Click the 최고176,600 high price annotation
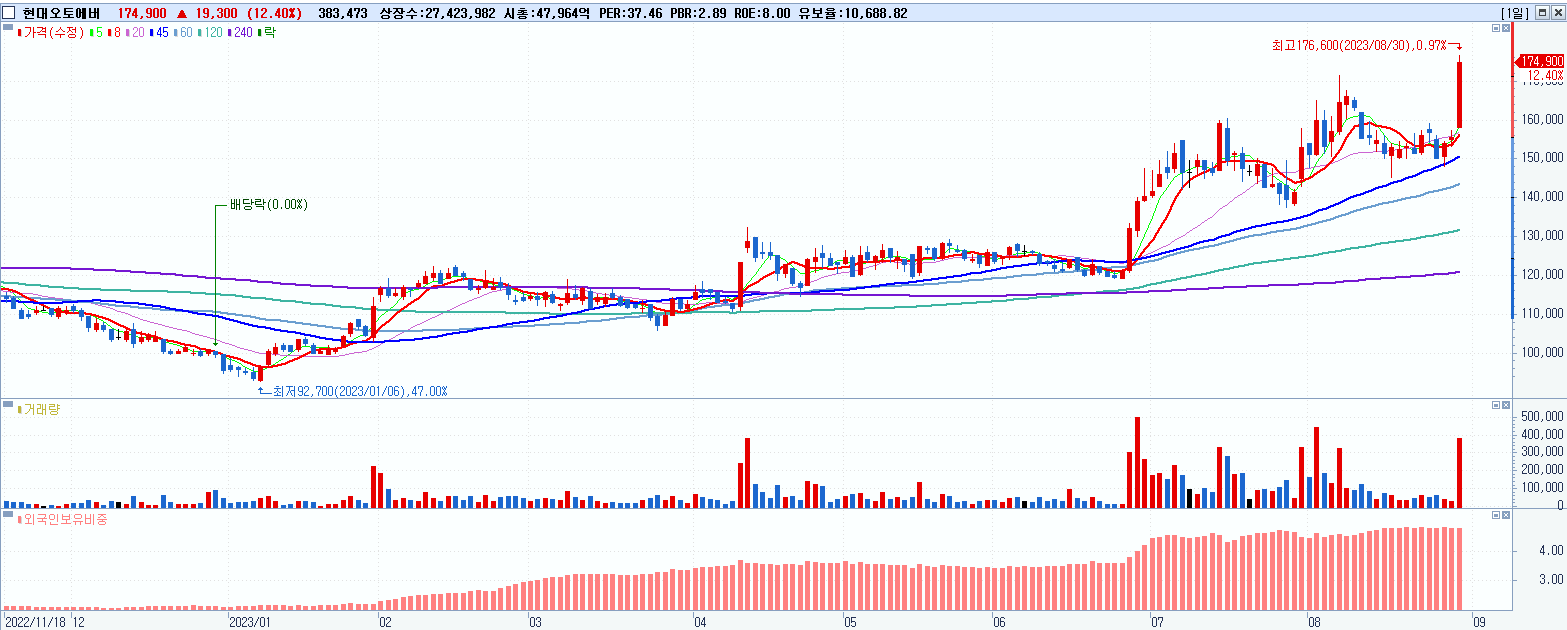Image resolution: width=1567 pixels, height=630 pixels. 1358,46
